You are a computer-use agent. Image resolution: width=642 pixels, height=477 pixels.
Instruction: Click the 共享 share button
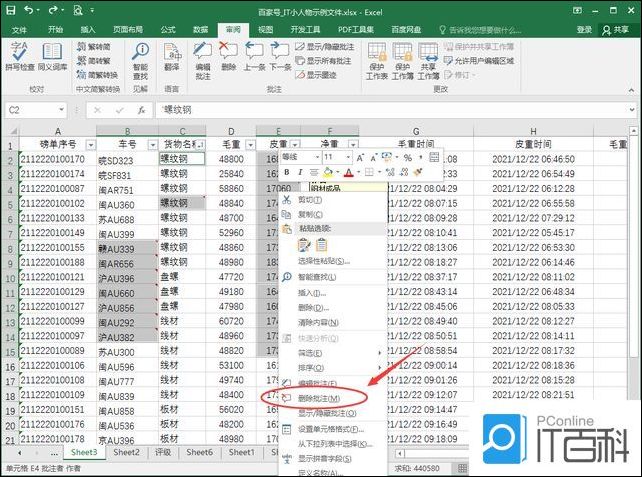[x=616, y=29]
